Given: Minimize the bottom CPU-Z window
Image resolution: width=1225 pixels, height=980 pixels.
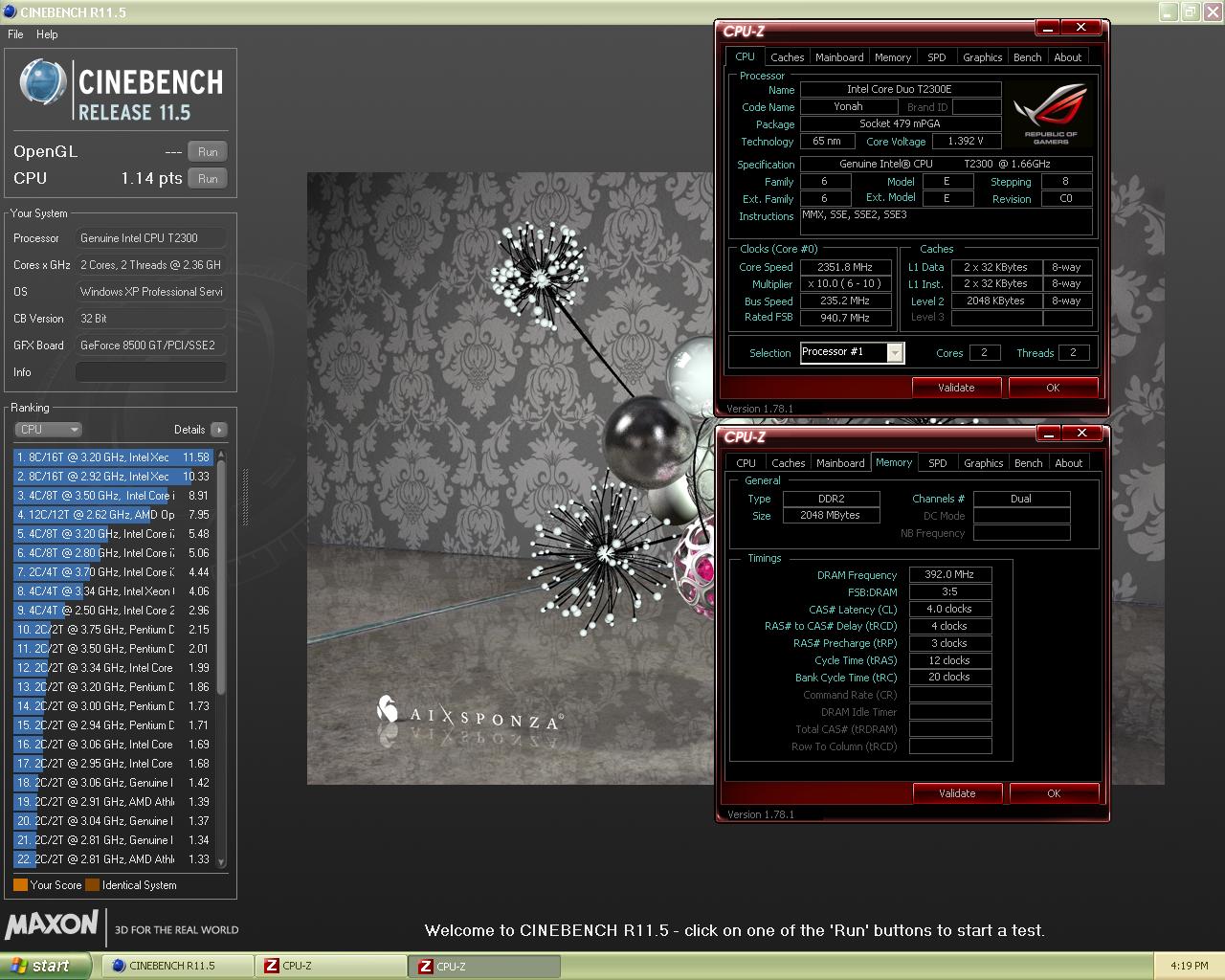Looking at the screenshot, I should point(1050,434).
